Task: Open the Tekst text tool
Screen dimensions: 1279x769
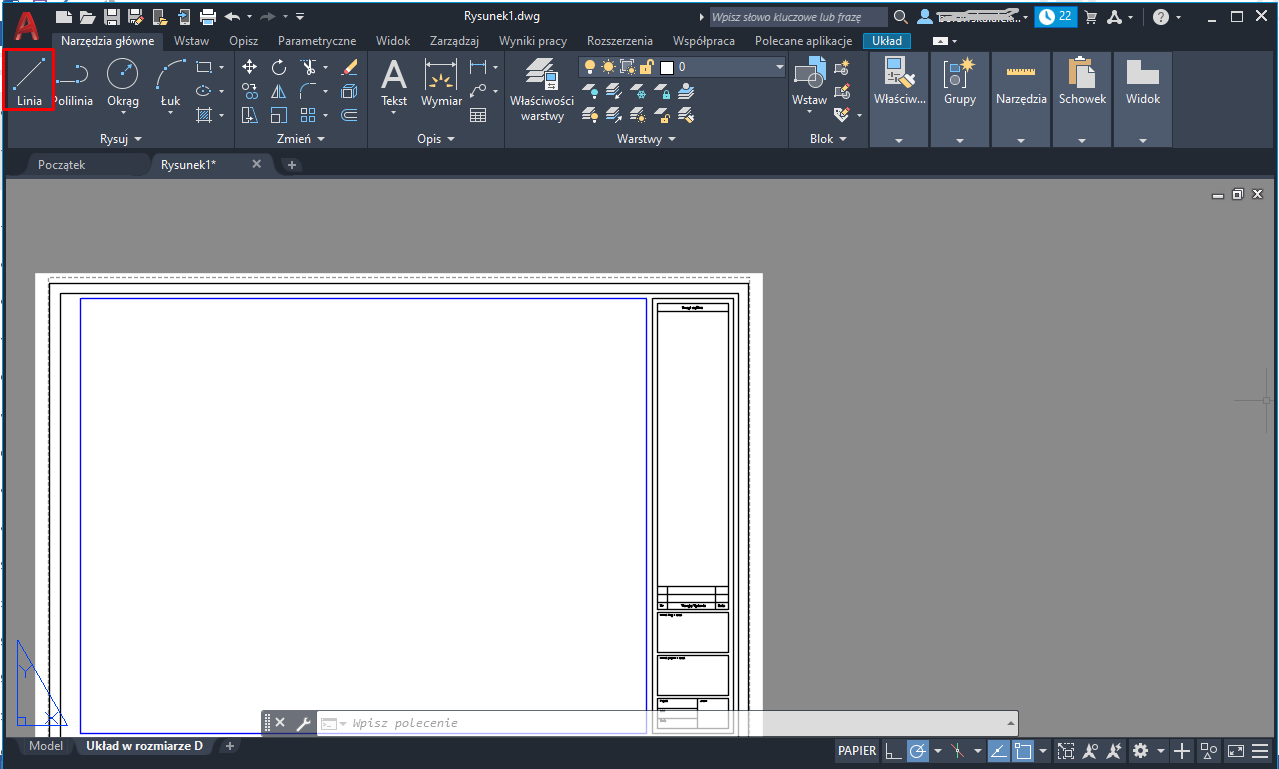Action: pos(394,82)
